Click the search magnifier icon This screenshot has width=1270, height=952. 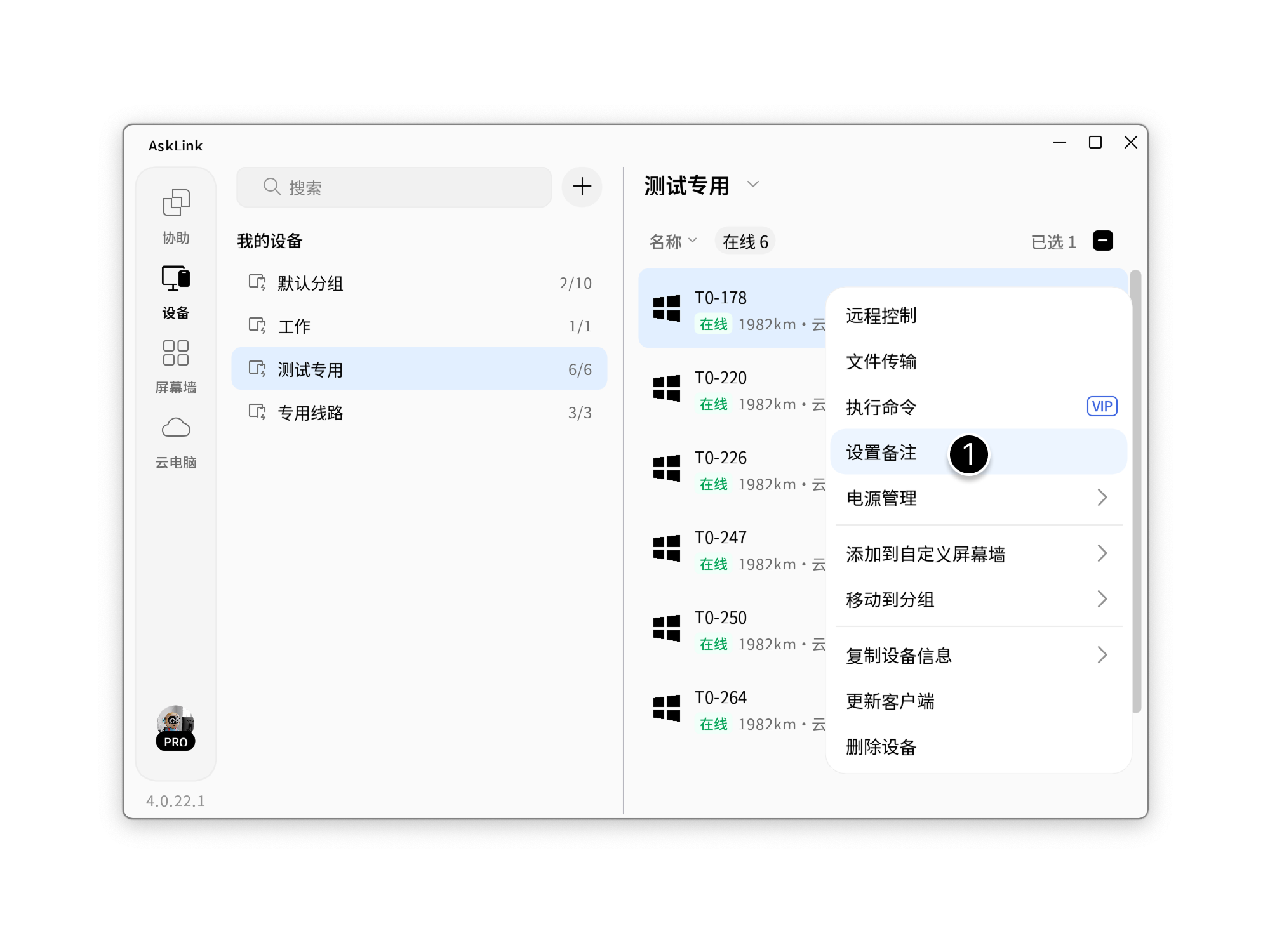[x=272, y=187]
